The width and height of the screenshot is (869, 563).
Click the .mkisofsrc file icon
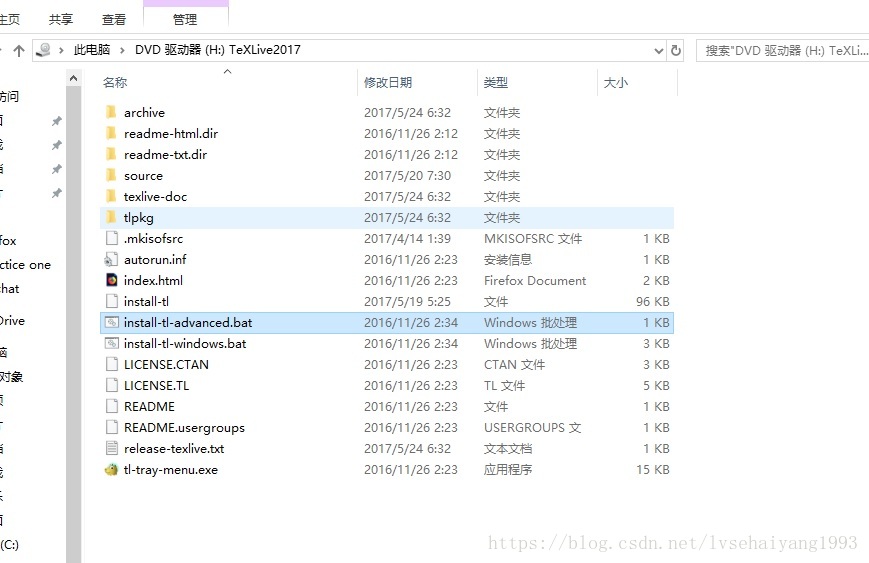pos(111,238)
